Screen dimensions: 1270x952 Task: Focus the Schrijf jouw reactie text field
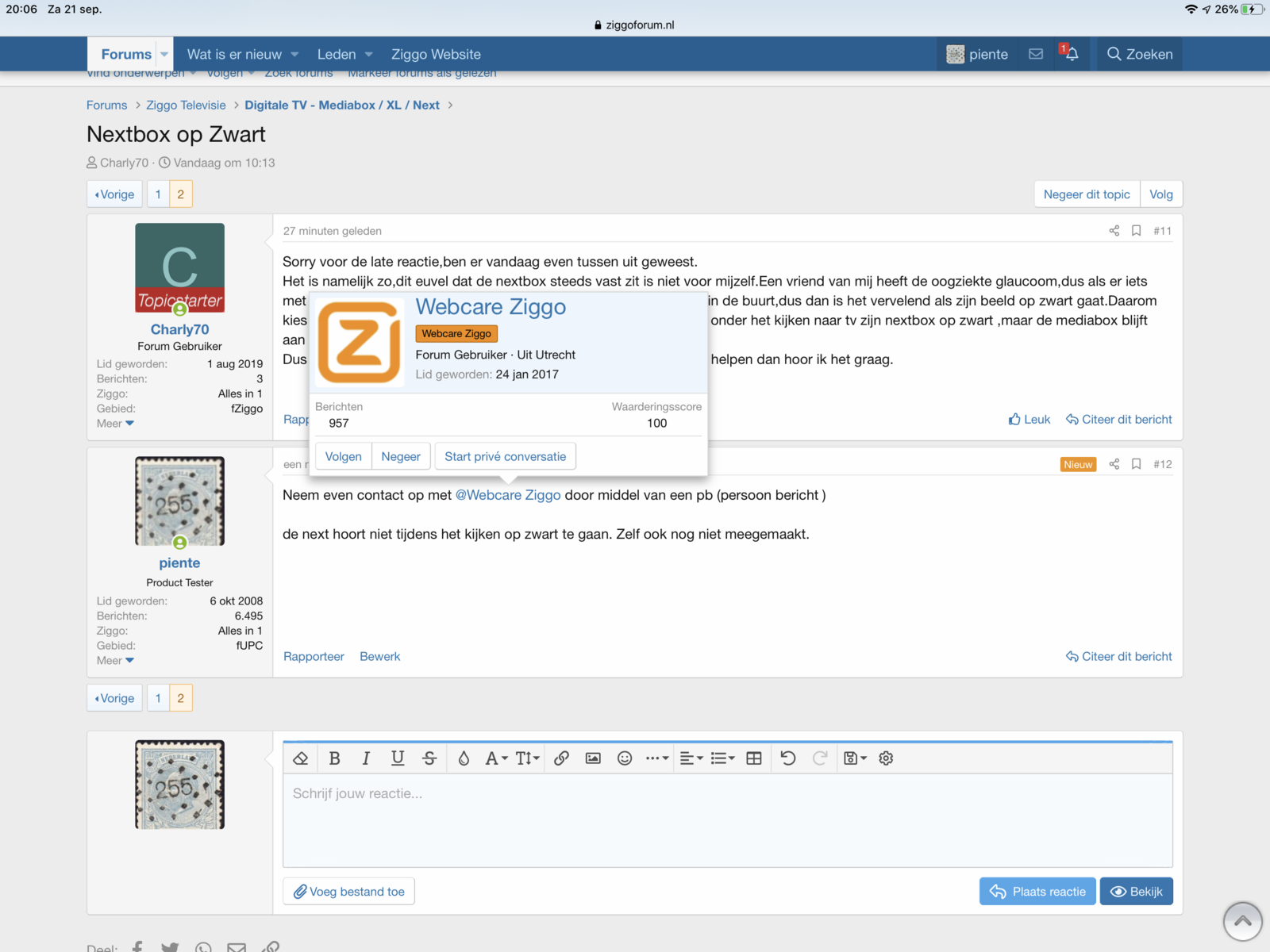pyautogui.click(x=728, y=820)
